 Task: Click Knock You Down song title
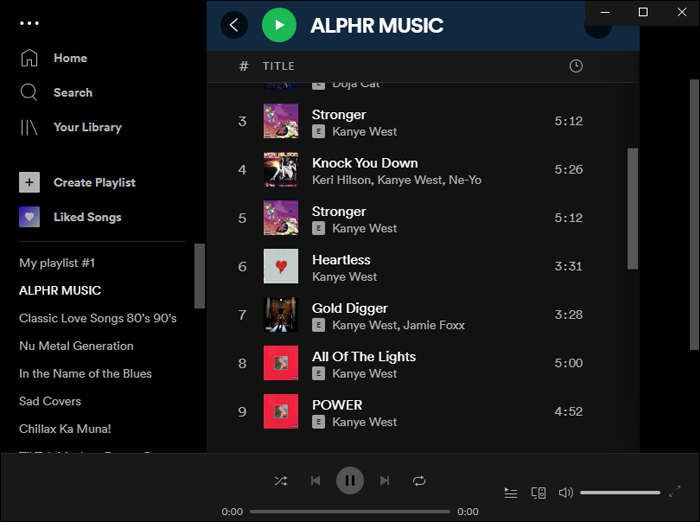(365, 163)
